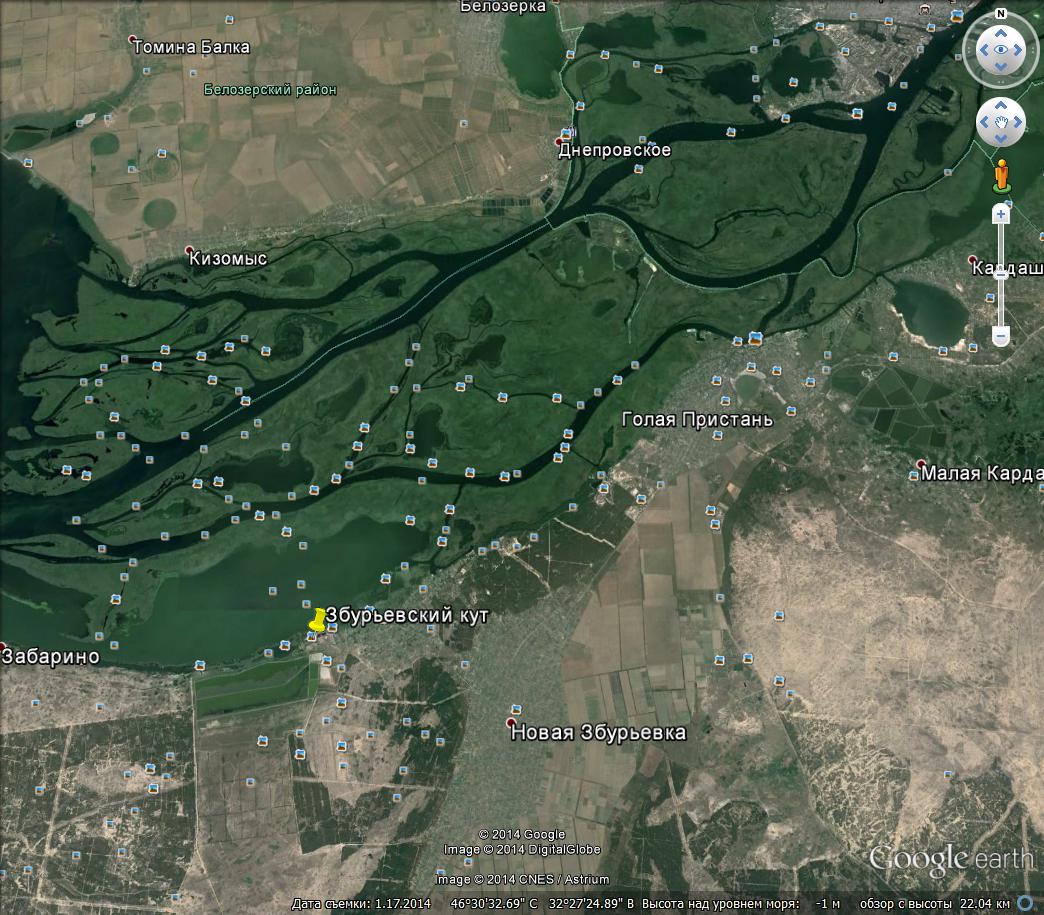
Task: Reset view north with the N compass marker
Action: click(x=1000, y=13)
